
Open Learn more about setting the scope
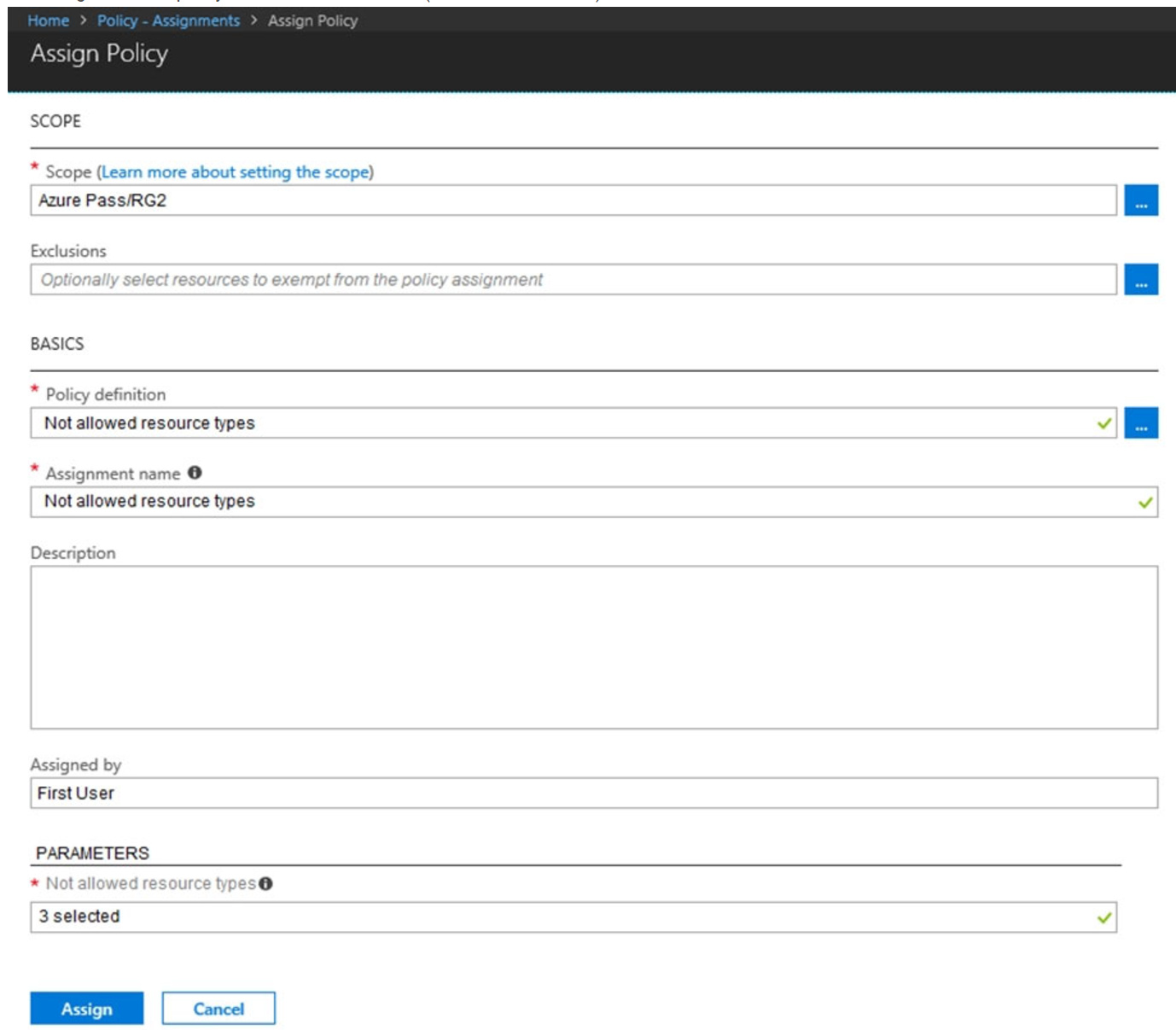point(236,172)
